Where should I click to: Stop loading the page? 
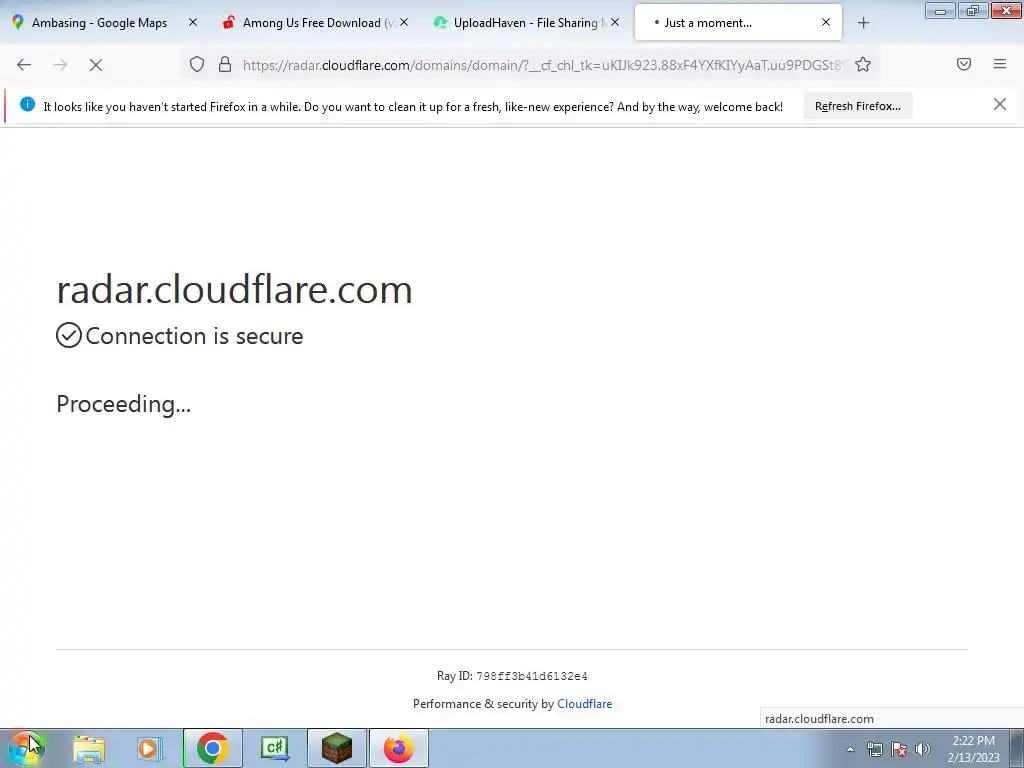[x=96, y=65]
